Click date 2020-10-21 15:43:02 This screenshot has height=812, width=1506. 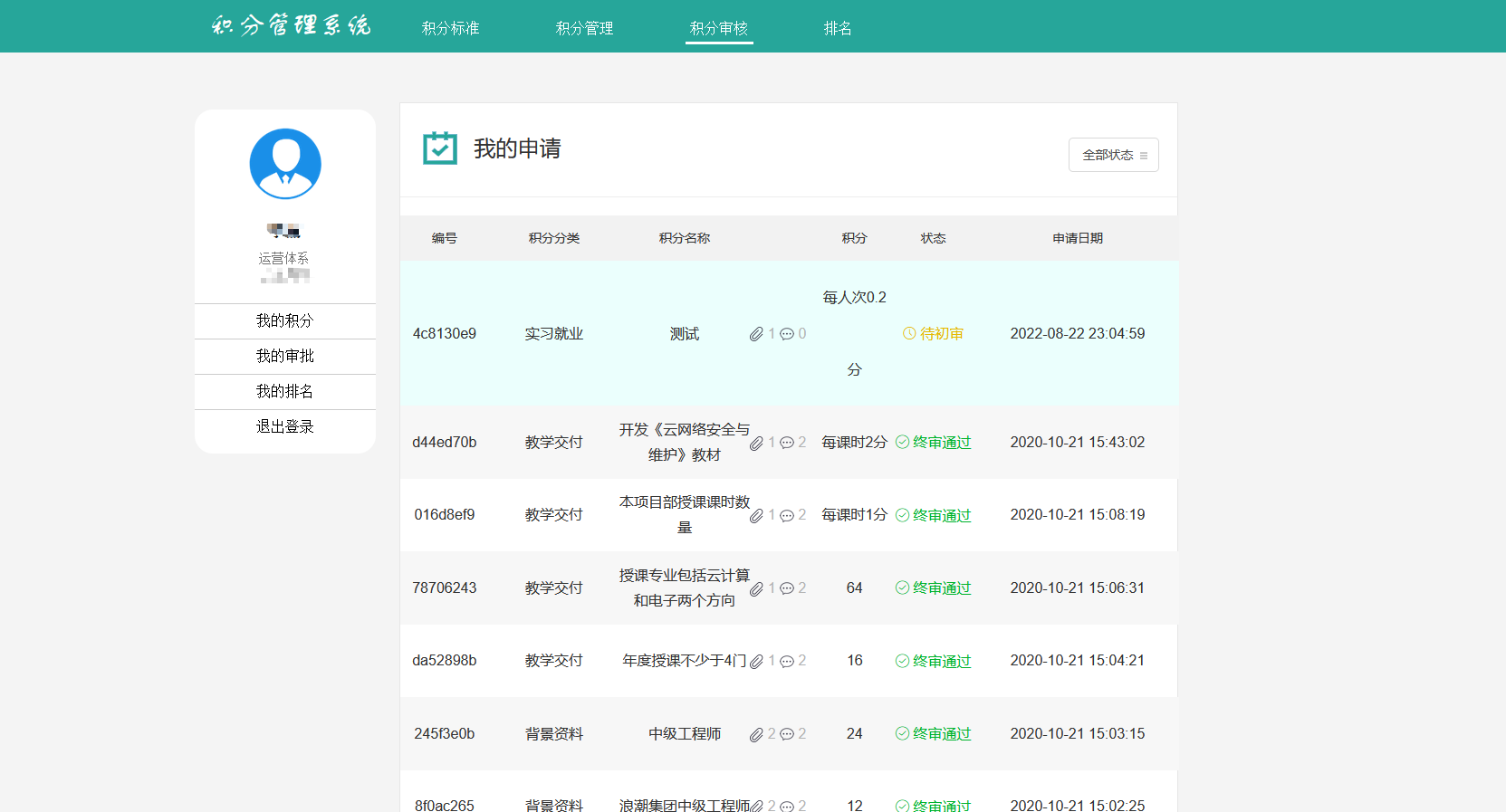(x=1078, y=442)
